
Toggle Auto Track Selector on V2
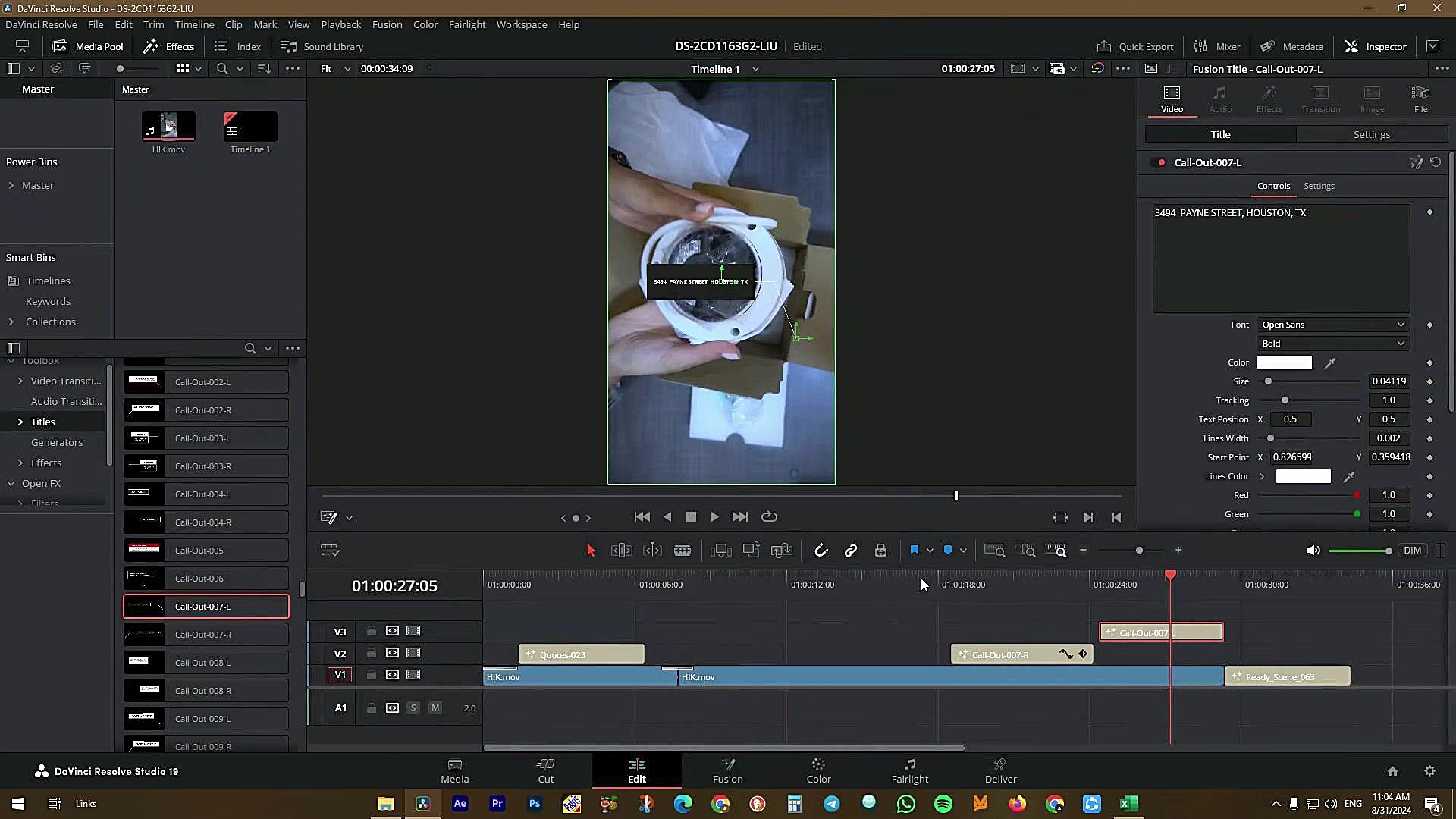pos(392,653)
